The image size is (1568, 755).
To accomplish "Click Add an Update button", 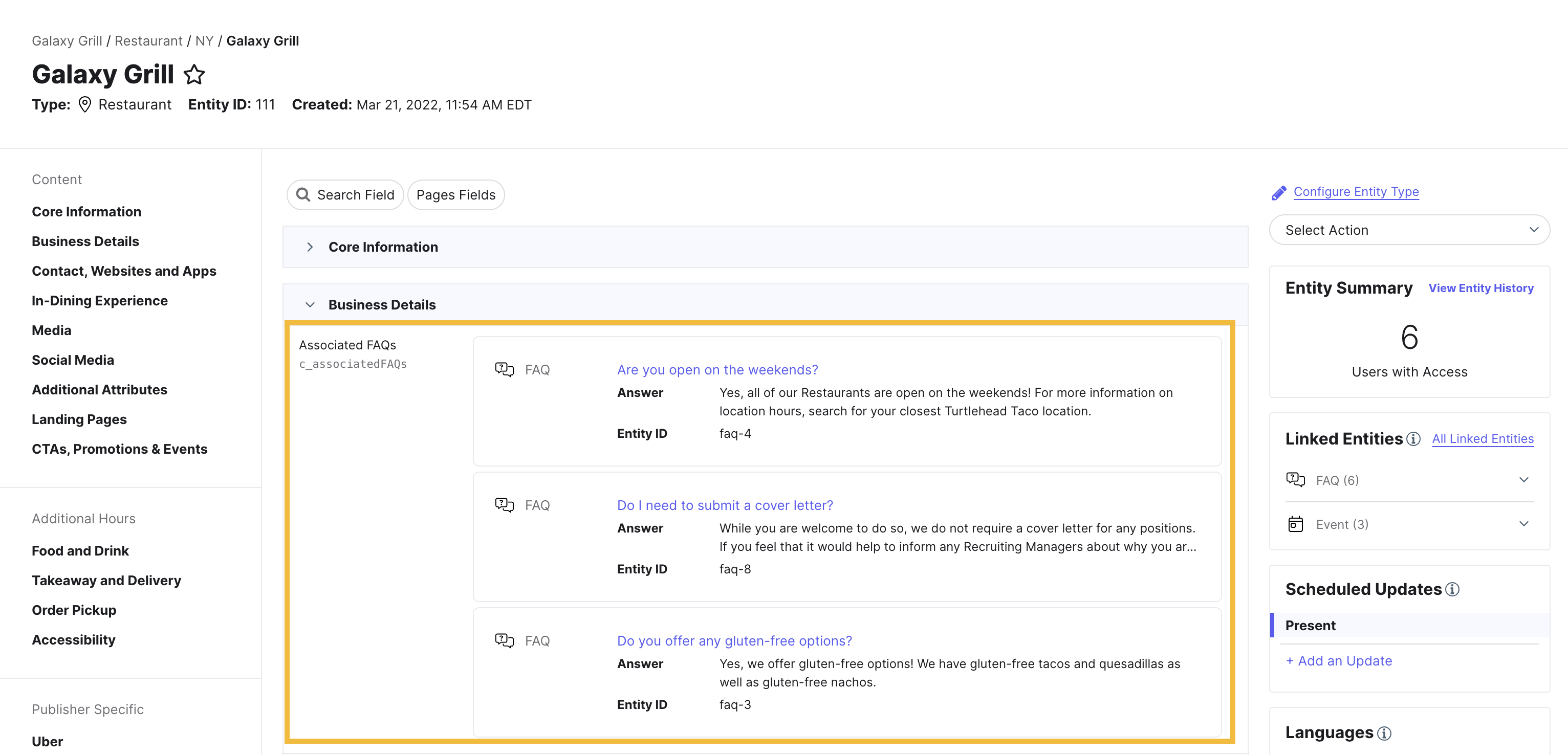I will coord(1337,660).
